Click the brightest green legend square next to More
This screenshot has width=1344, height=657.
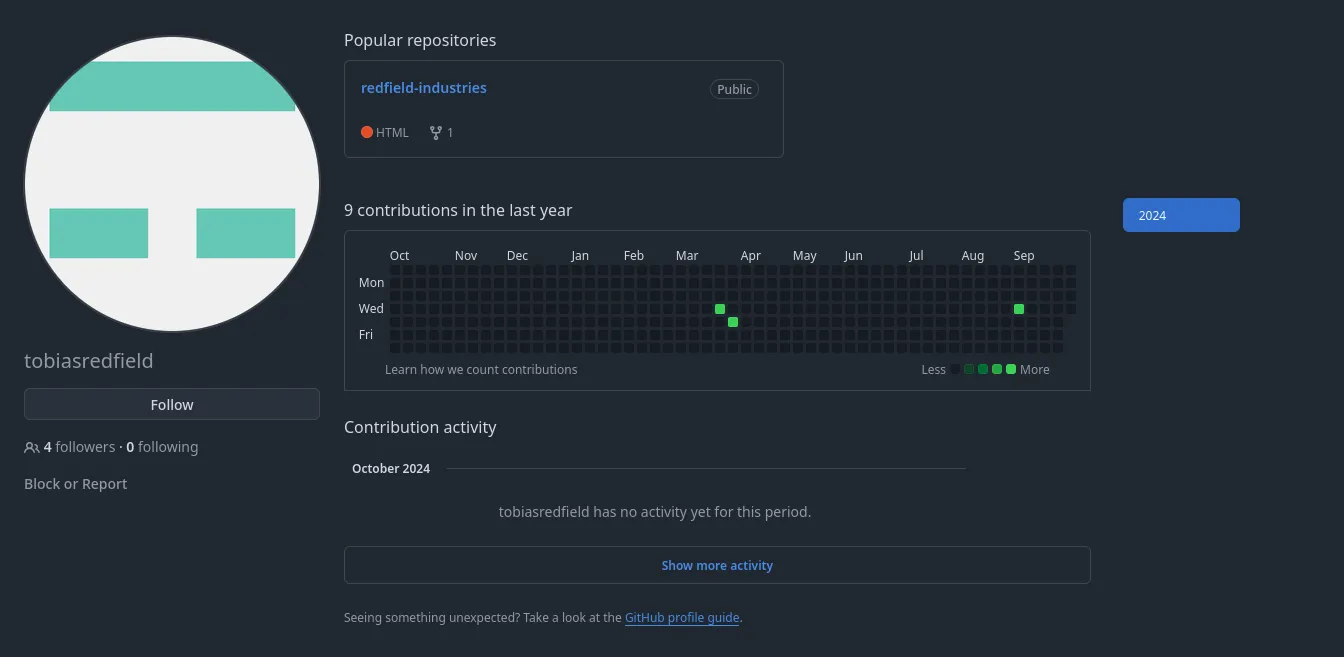tap(1009, 369)
